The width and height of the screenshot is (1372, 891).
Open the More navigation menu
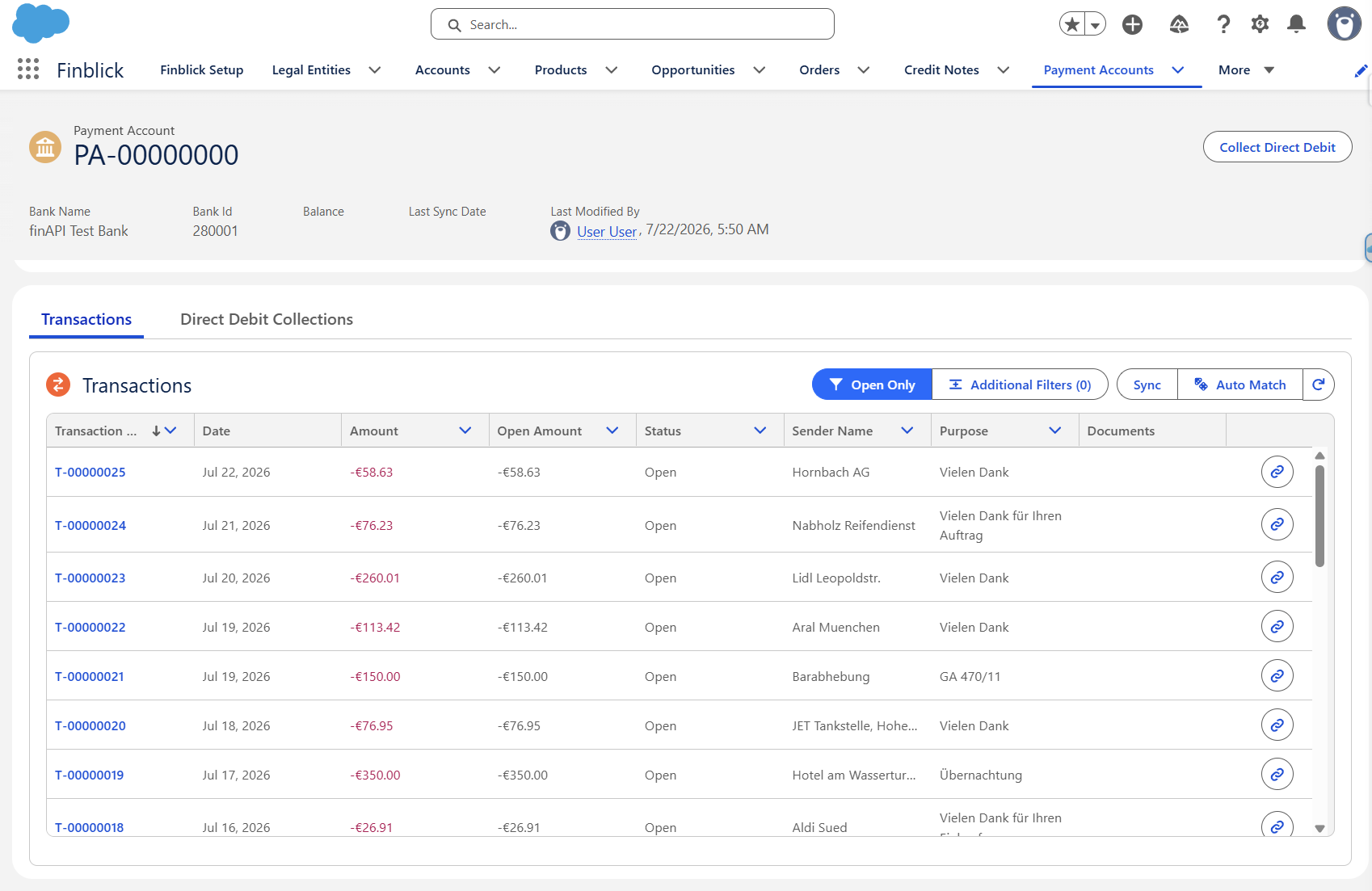coord(1246,70)
